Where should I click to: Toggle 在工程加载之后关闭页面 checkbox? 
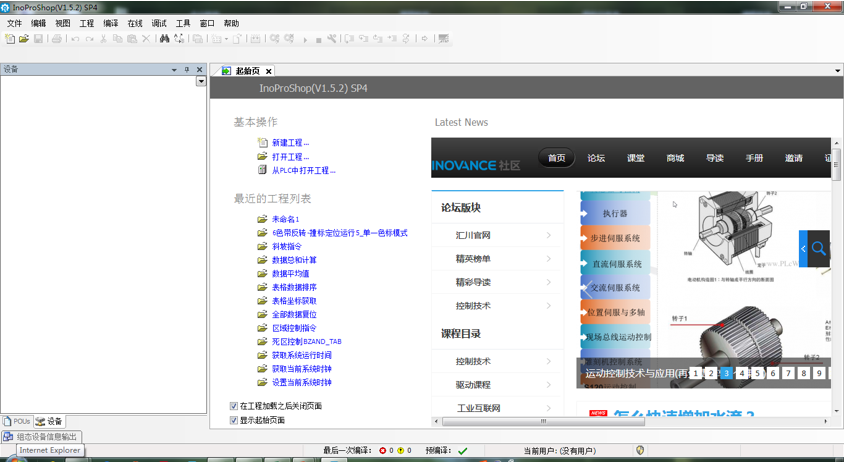click(x=234, y=406)
